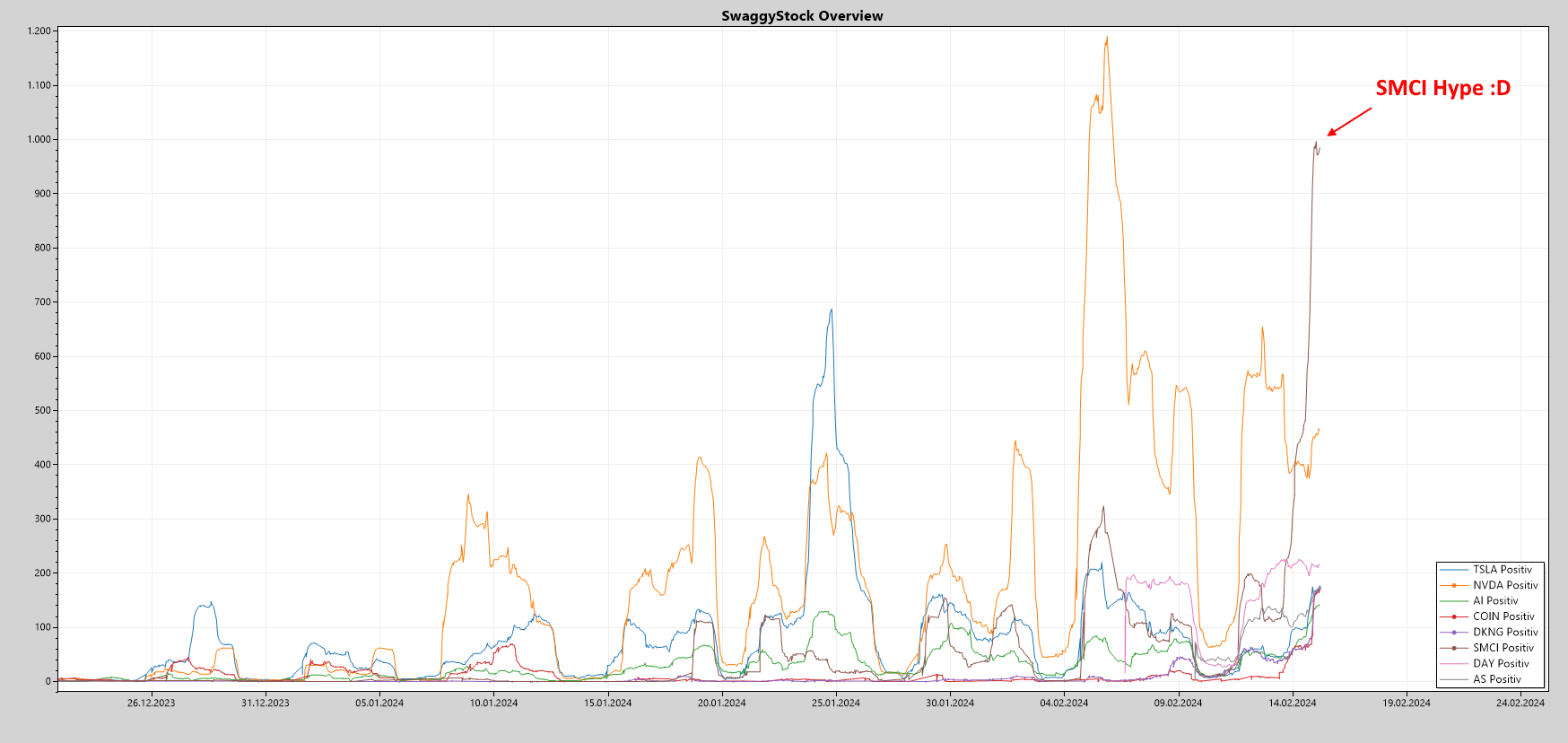
Task: Click the 900 value axis label
Action: point(43,194)
